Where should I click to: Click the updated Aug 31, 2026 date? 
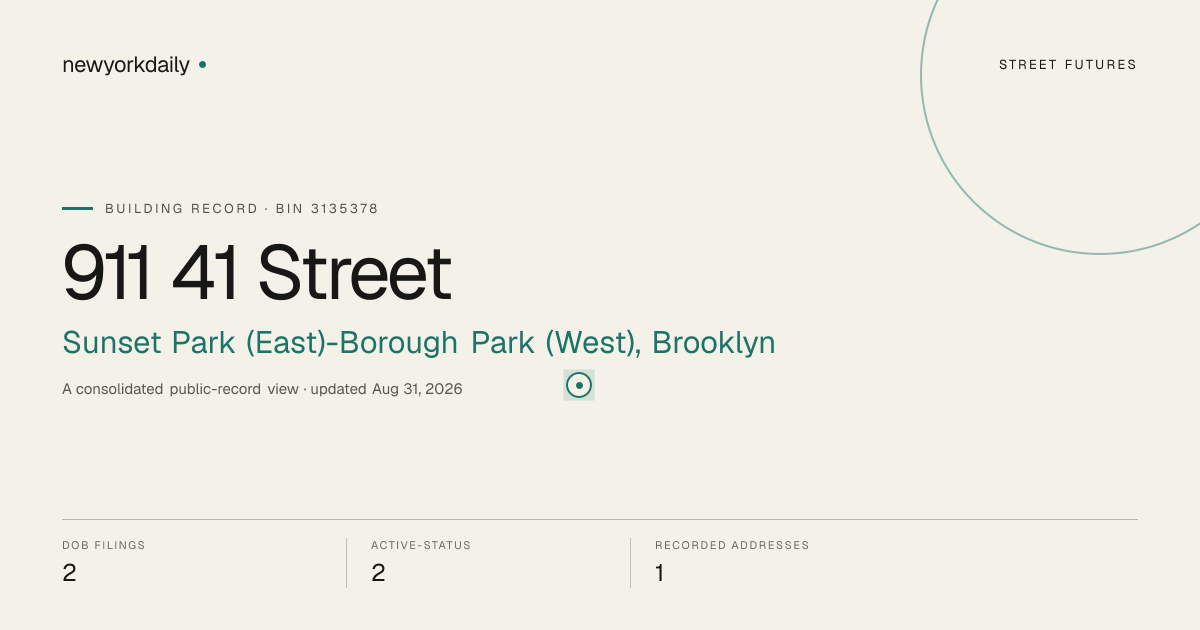(x=386, y=389)
